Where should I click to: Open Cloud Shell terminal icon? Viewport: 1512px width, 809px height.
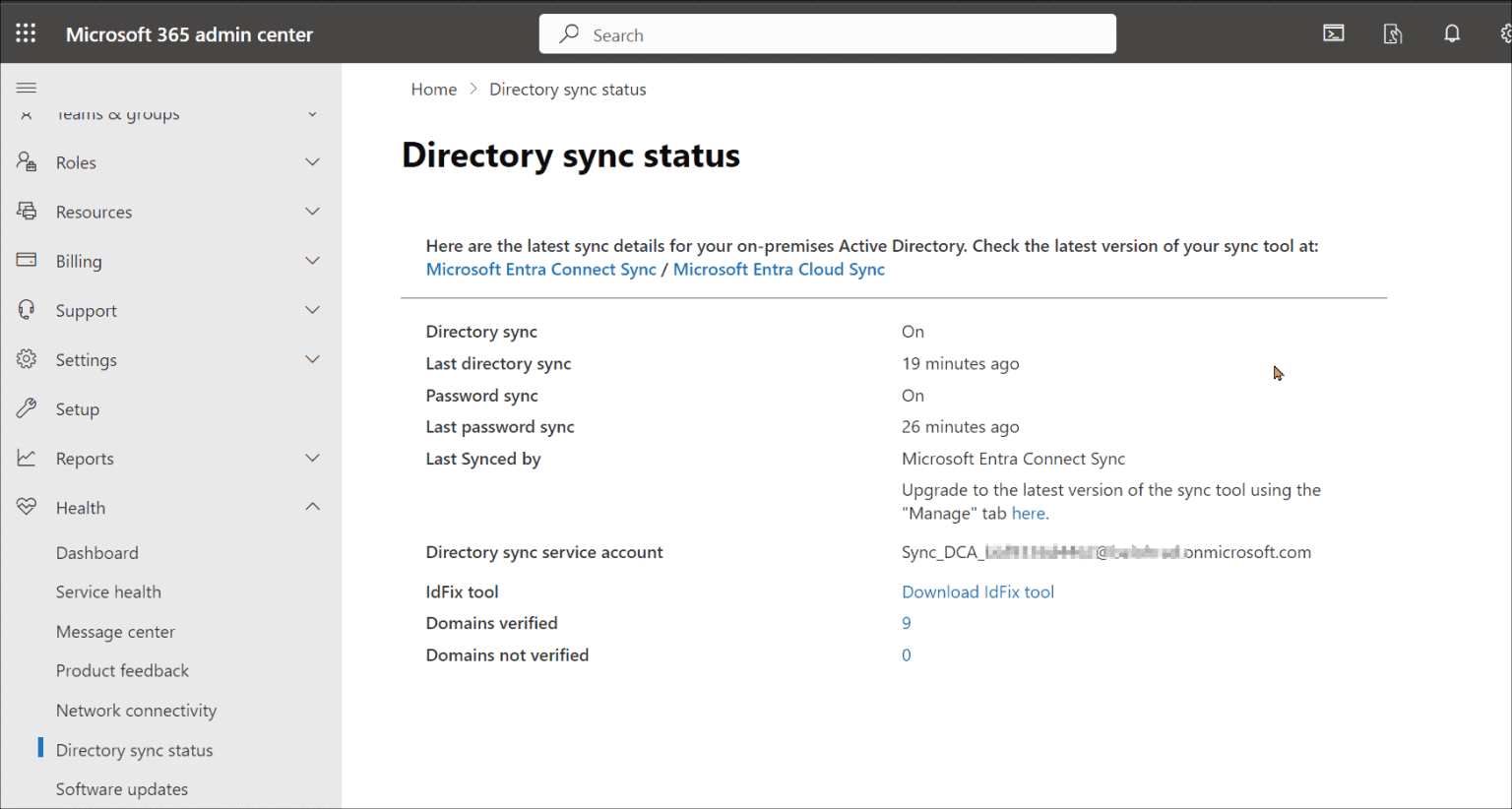pos(1334,34)
